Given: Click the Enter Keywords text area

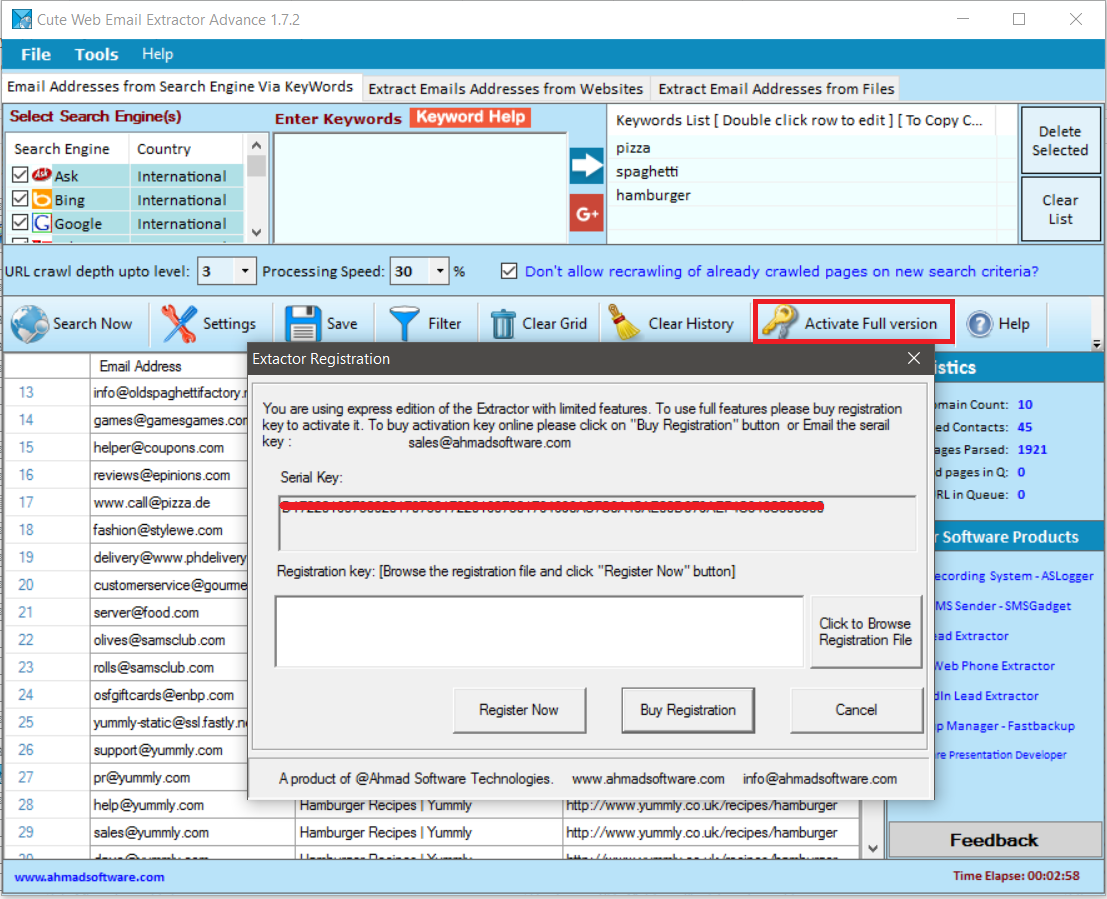Looking at the screenshot, I should [x=420, y=188].
